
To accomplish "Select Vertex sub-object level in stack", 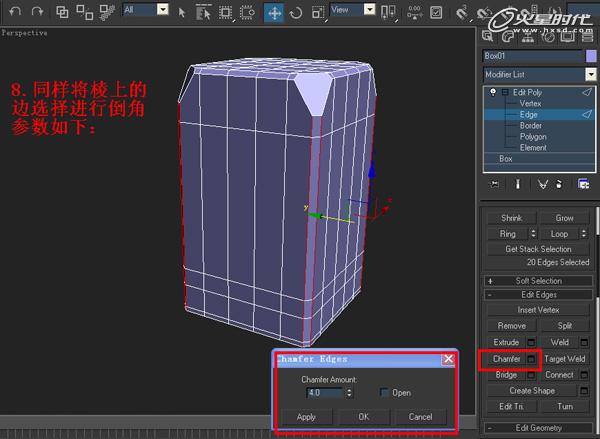I will click(530, 103).
